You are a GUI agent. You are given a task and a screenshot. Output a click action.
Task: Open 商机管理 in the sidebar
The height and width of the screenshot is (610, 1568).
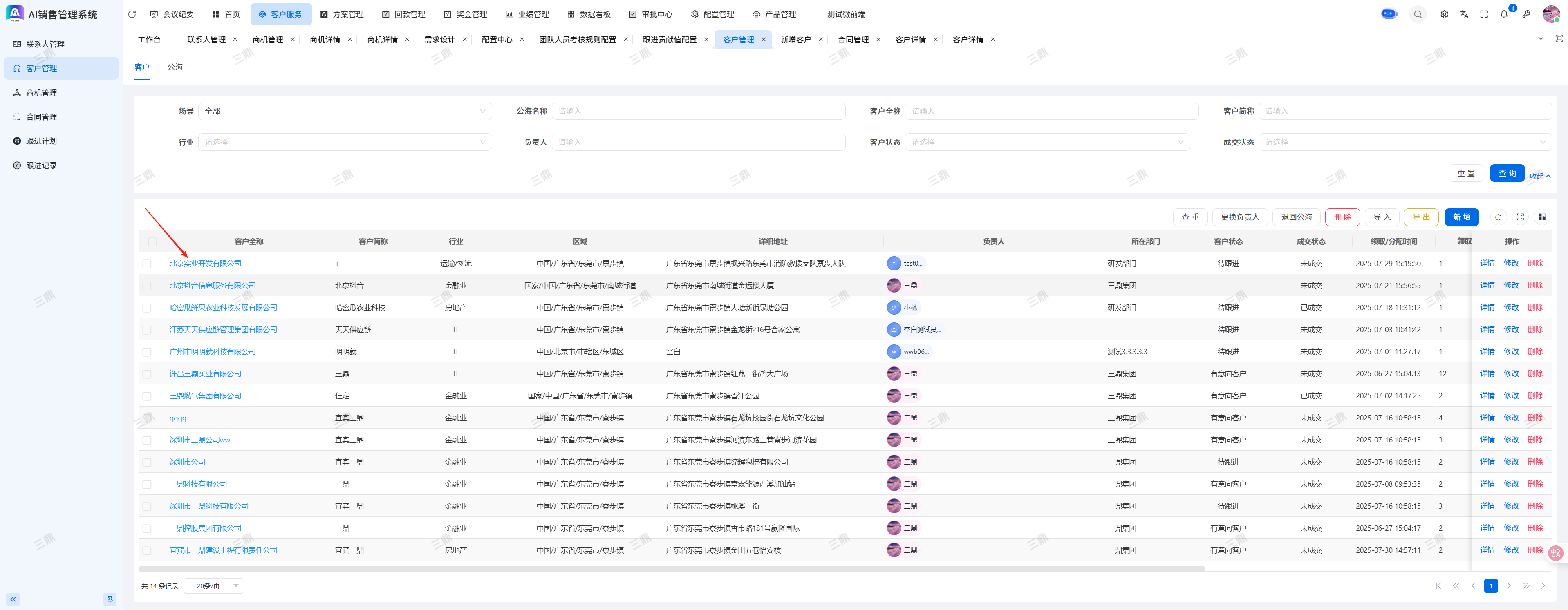[41, 92]
